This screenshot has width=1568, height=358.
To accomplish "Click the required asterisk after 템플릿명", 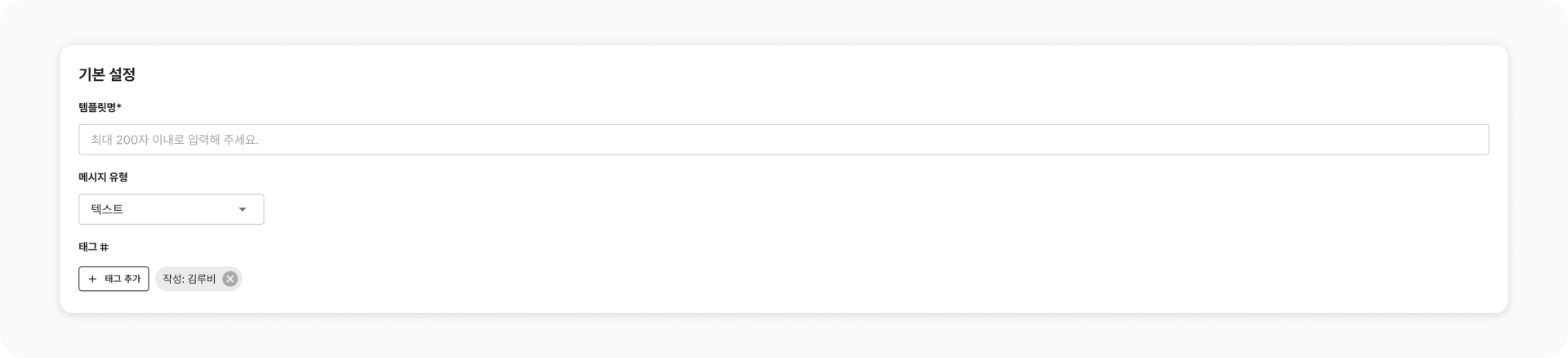I will [119, 106].
